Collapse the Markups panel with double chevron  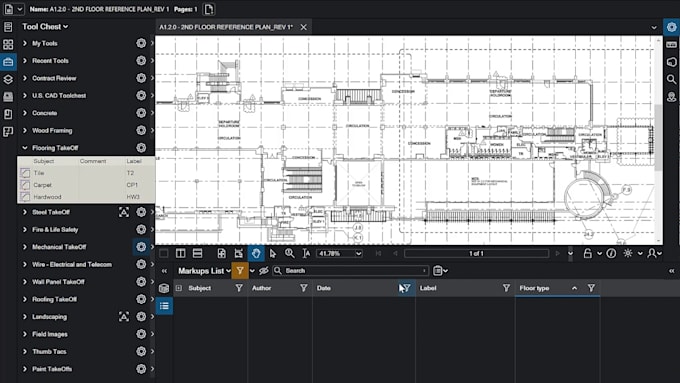(x=164, y=271)
